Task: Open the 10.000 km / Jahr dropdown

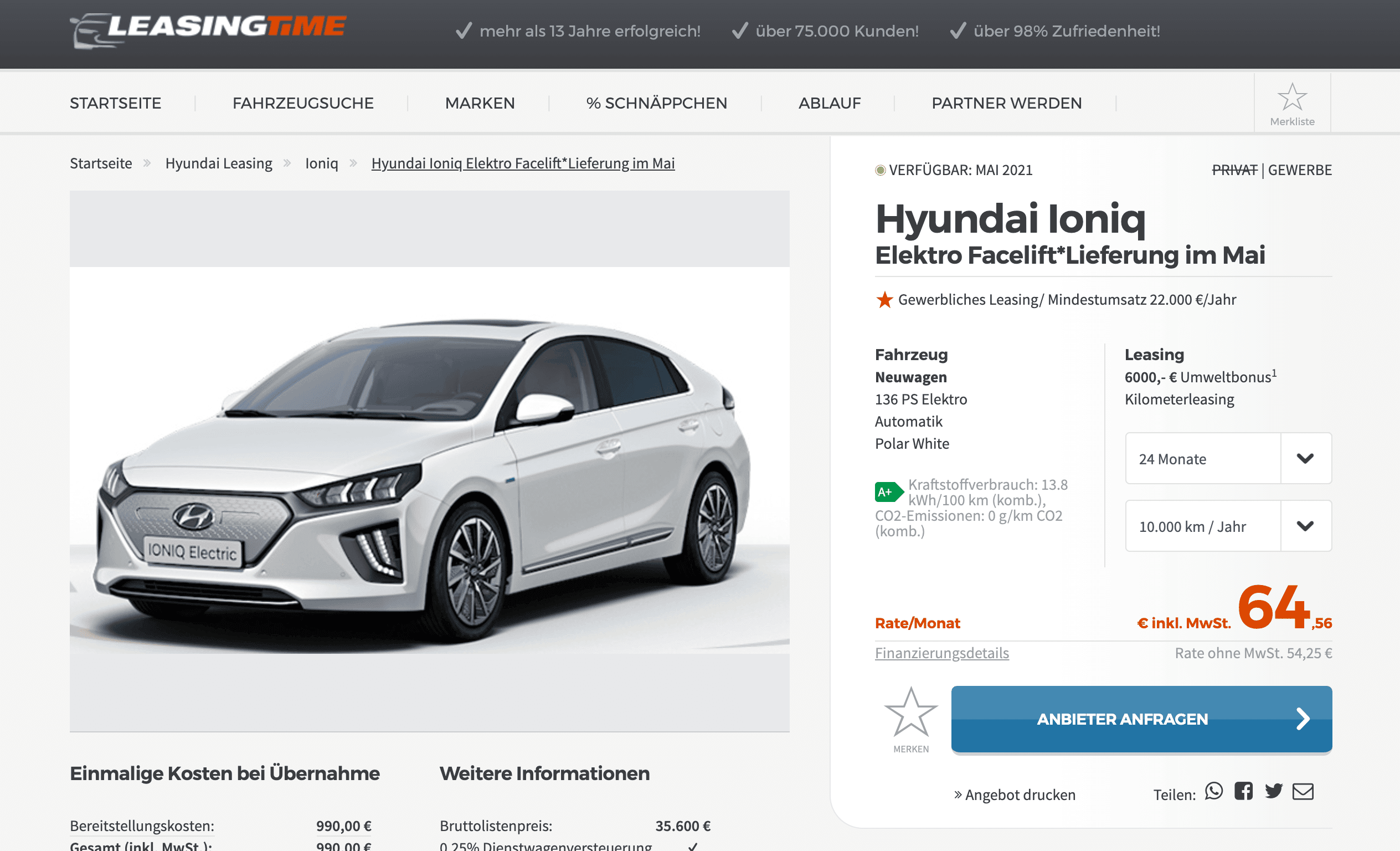Action: pos(1228,526)
